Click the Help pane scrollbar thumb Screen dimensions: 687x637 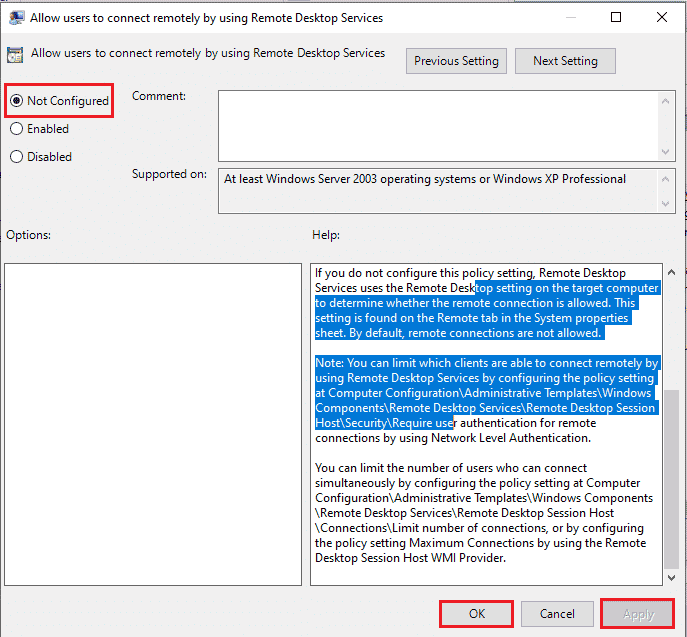click(x=671, y=479)
